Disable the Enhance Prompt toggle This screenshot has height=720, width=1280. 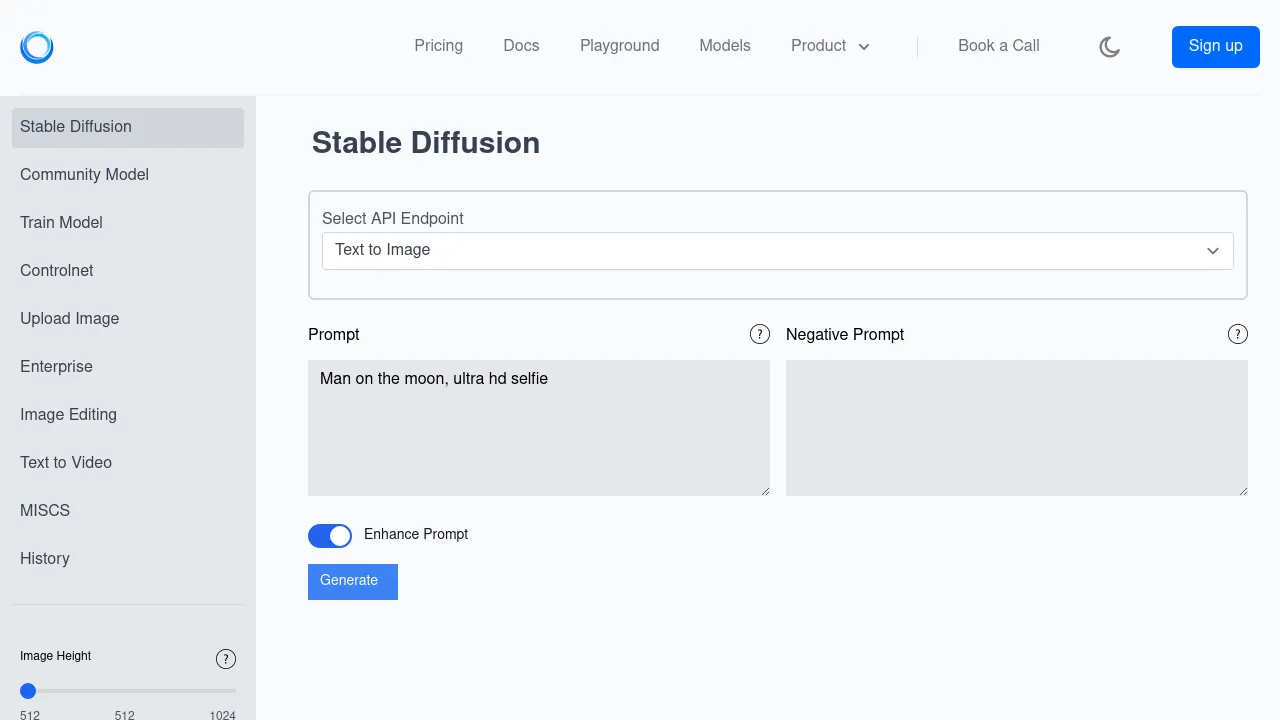click(330, 536)
